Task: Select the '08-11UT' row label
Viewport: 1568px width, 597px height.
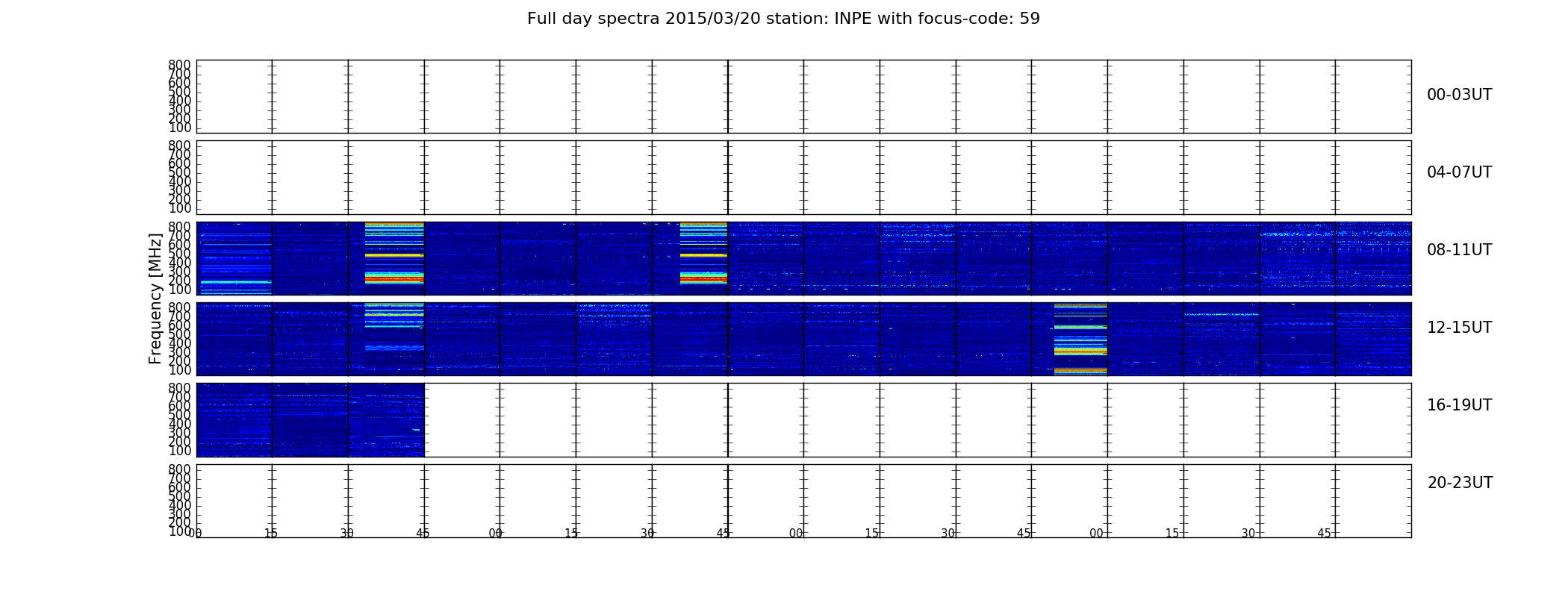Action: coord(1459,250)
